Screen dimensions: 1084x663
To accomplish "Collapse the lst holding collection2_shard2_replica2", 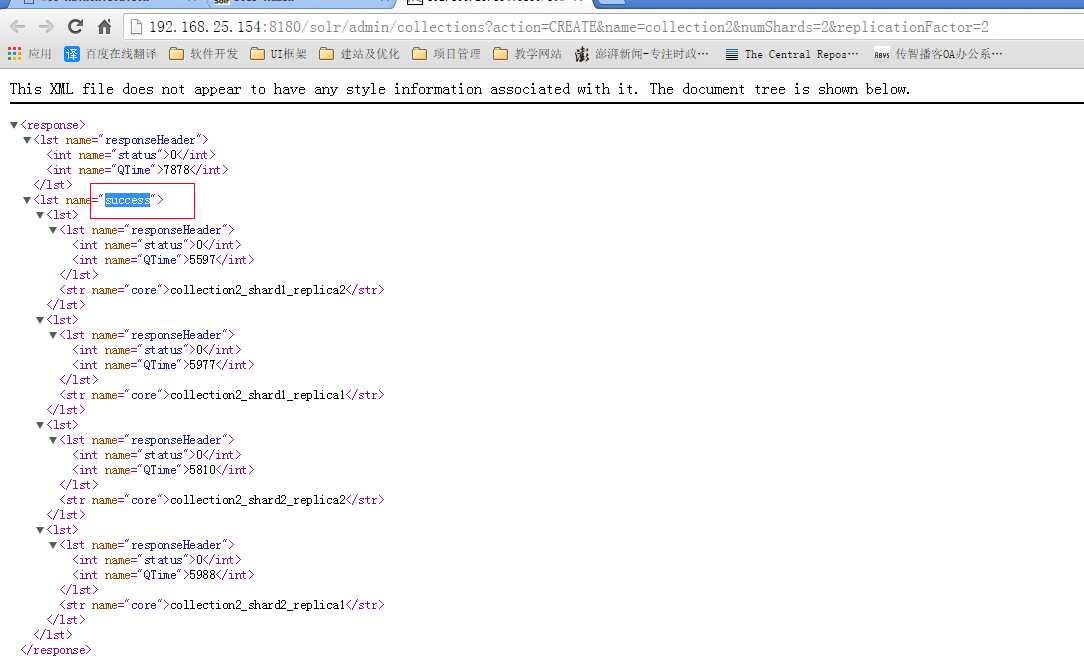I will [39, 425].
